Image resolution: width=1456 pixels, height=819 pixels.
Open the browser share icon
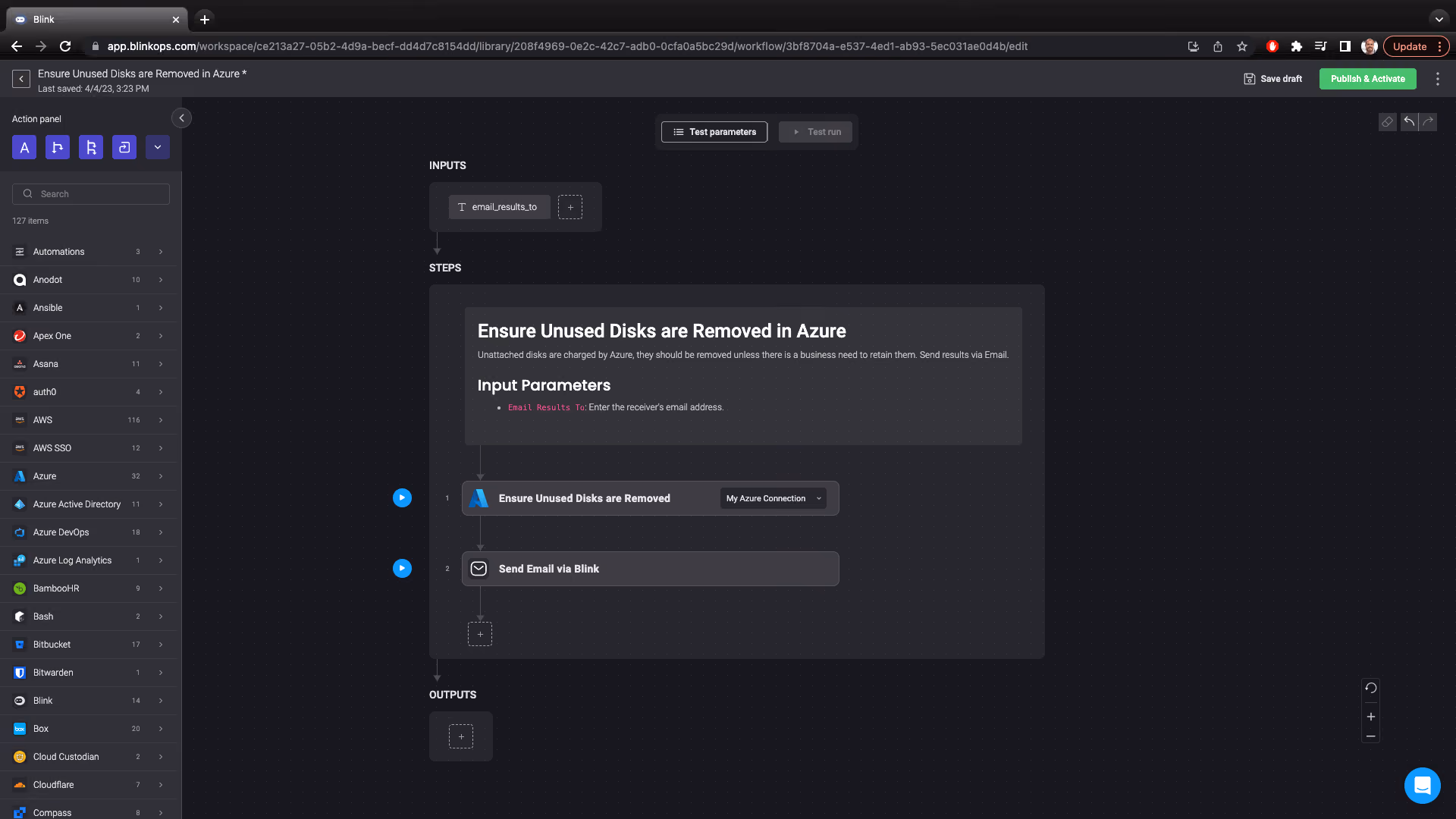[x=1218, y=46]
